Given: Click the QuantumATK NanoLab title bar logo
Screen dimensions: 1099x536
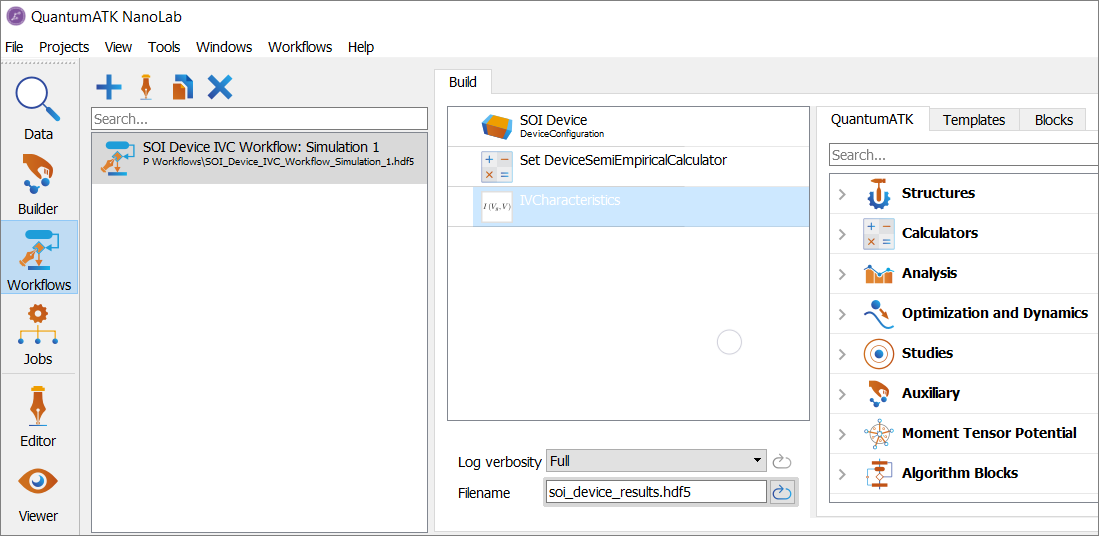Looking at the screenshot, I should coord(15,17).
